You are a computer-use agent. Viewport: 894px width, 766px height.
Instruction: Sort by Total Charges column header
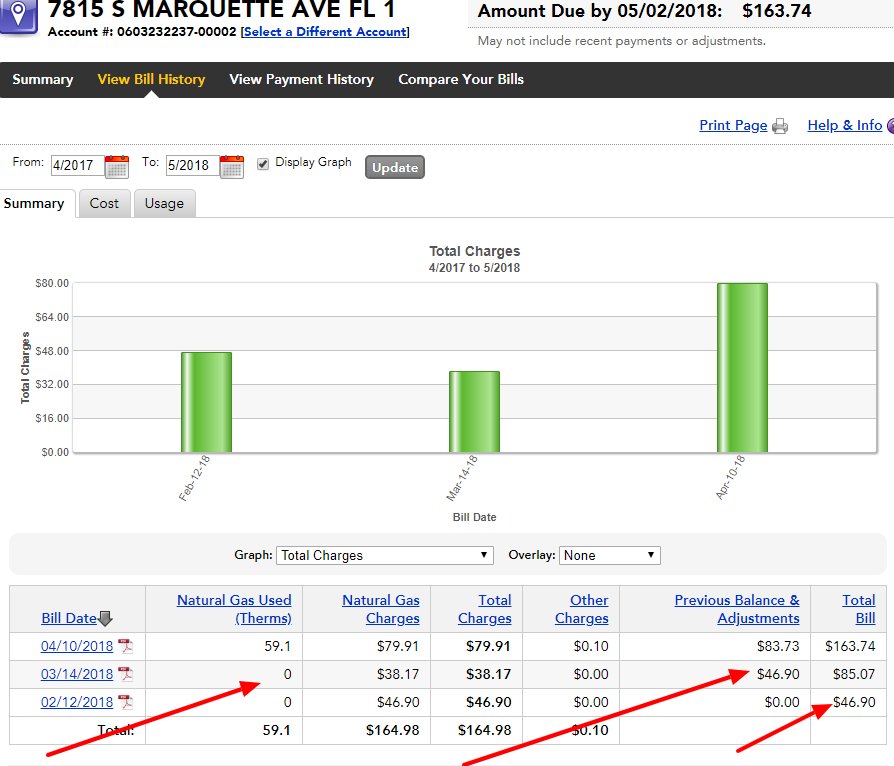pos(485,609)
